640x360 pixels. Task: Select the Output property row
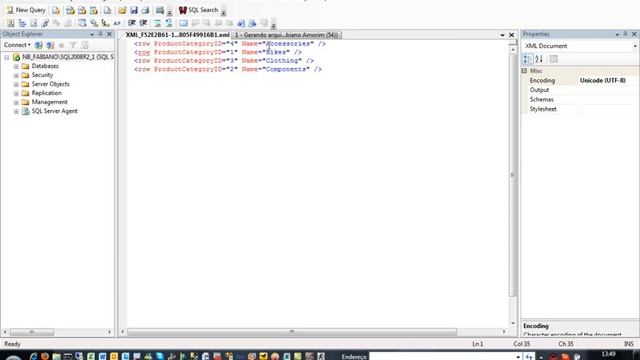coord(580,90)
